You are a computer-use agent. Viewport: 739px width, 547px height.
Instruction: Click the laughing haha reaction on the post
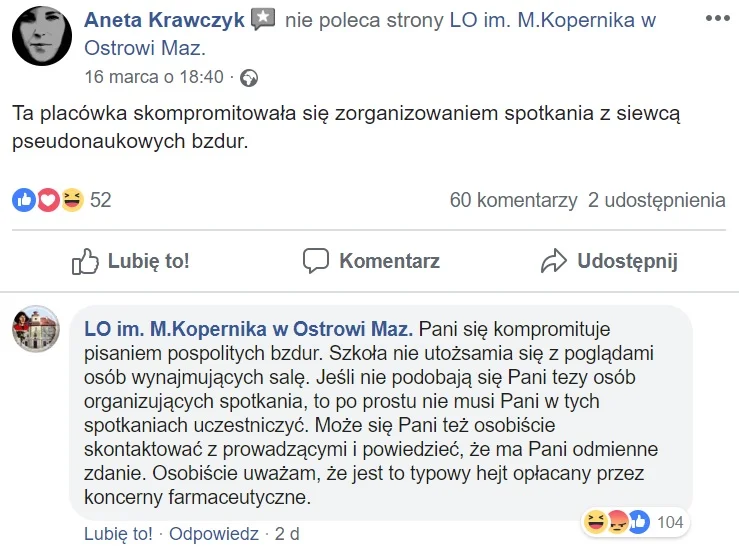click(72, 200)
